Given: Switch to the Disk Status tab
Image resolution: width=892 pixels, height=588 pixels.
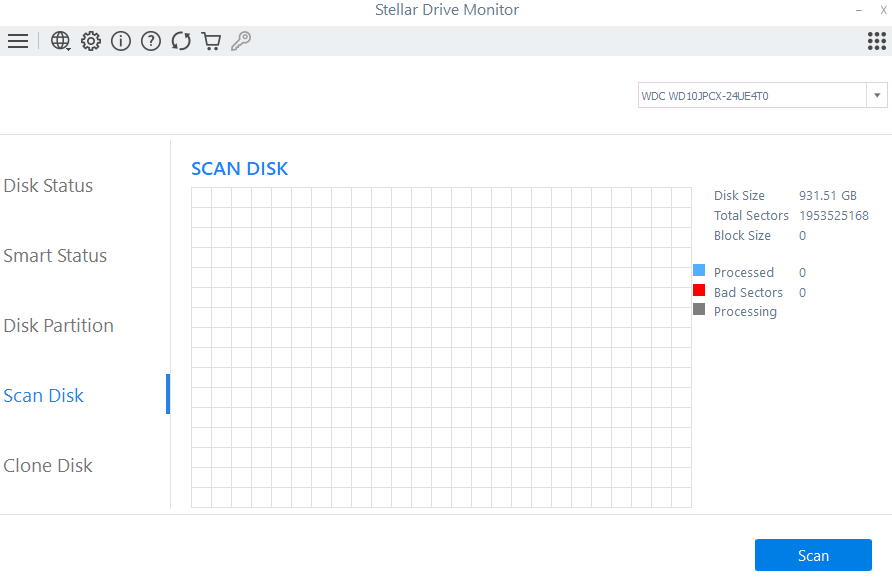Looking at the screenshot, I should [x=48, y=185].
